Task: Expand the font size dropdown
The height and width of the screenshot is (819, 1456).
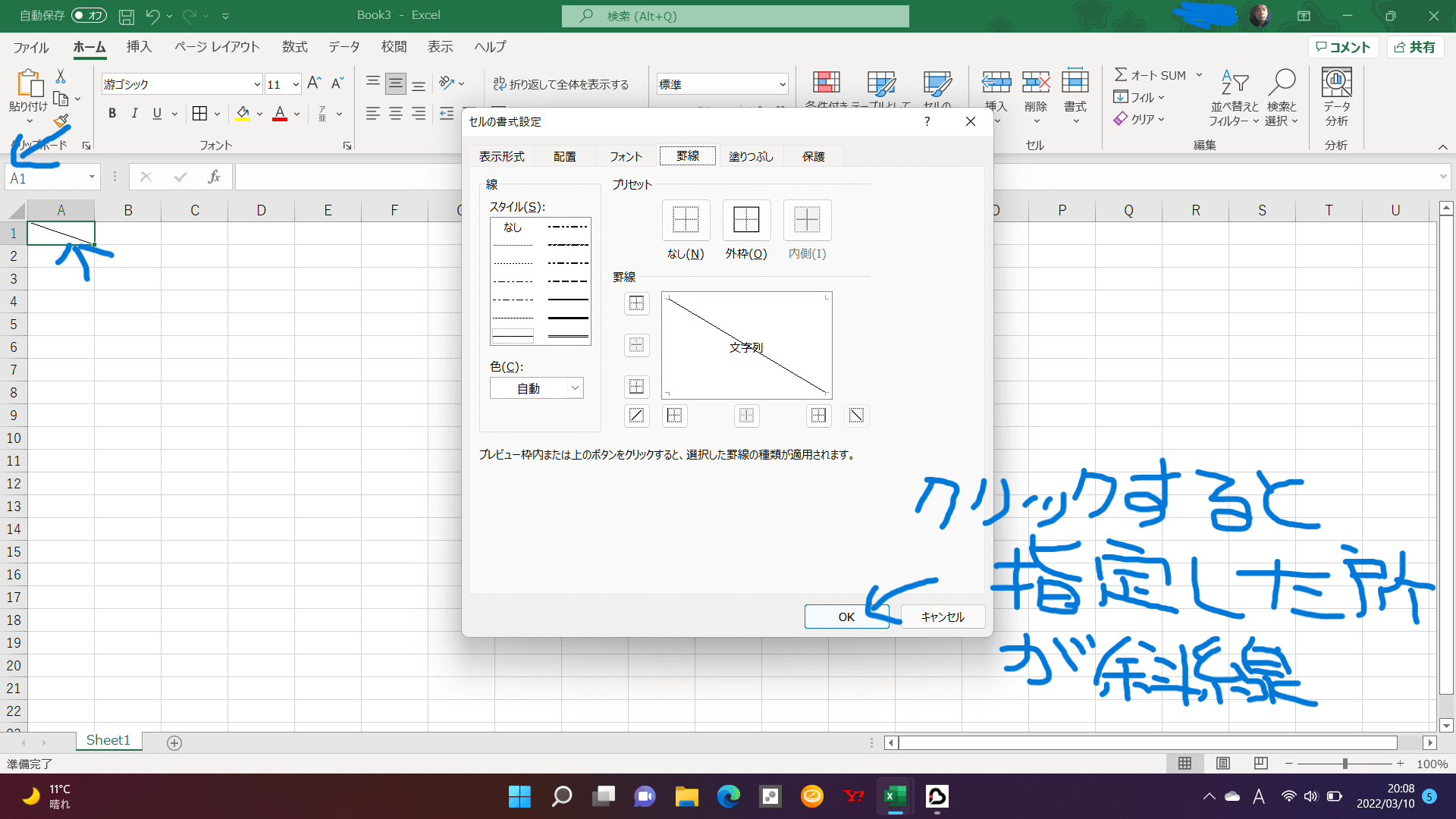Action: pos(296,84)
